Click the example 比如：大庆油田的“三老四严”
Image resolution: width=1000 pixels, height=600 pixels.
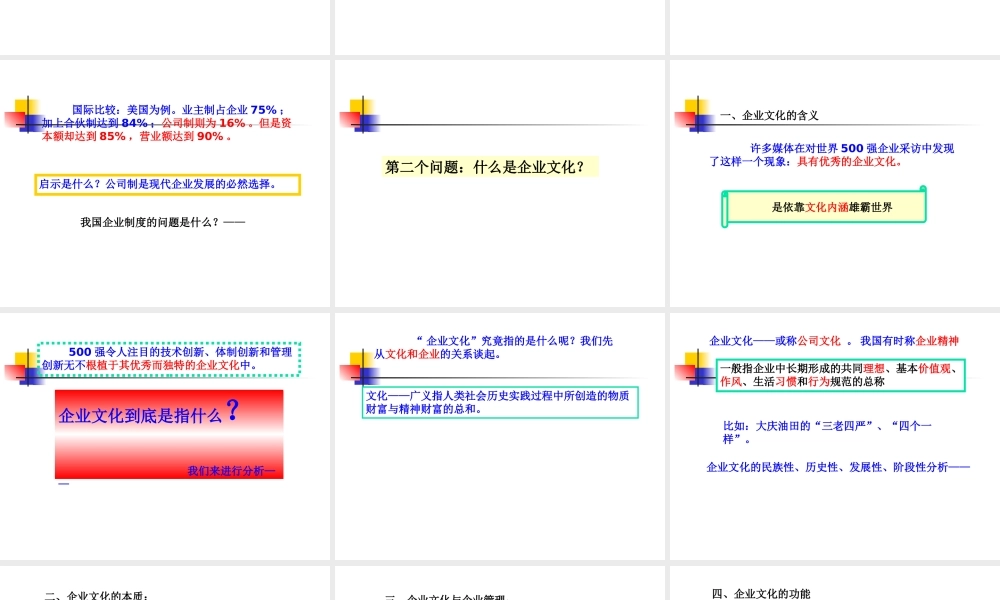click(x=827, y=432)
